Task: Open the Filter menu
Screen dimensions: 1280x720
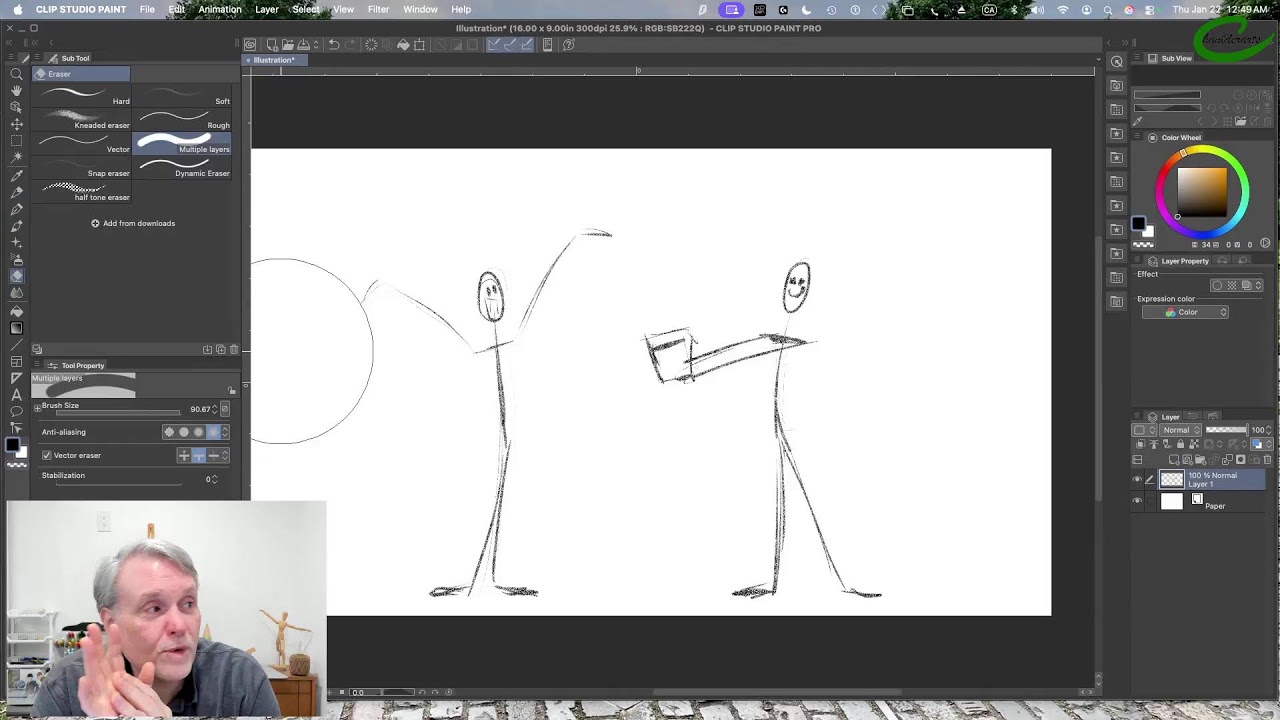Action: click(378, 9)
